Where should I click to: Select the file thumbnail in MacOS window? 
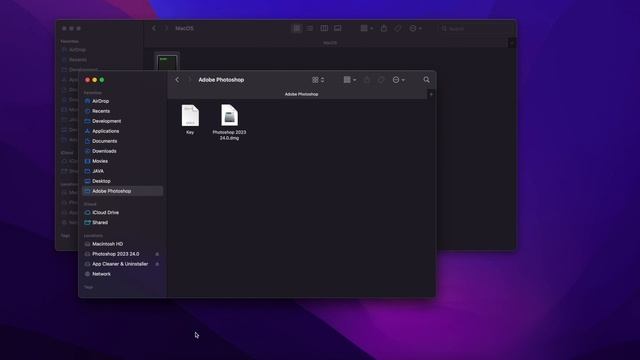[167, 62]
